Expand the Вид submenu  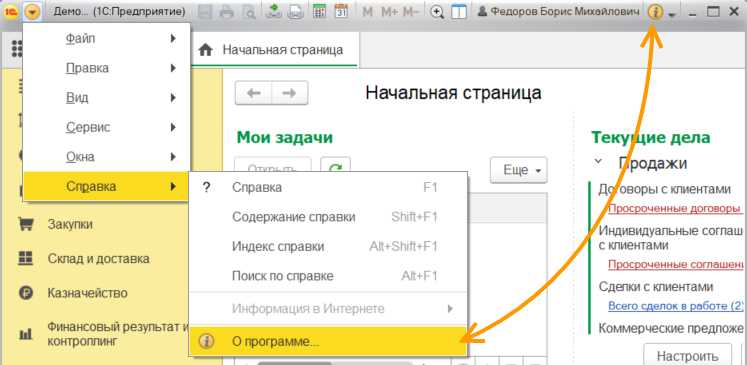(107, 98)
